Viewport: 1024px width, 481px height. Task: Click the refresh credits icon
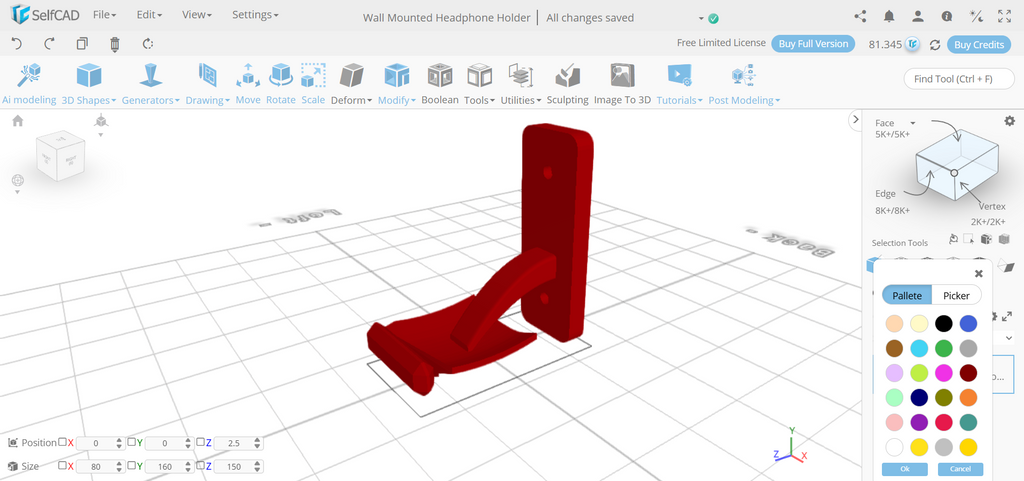click(x=935, y=44)
